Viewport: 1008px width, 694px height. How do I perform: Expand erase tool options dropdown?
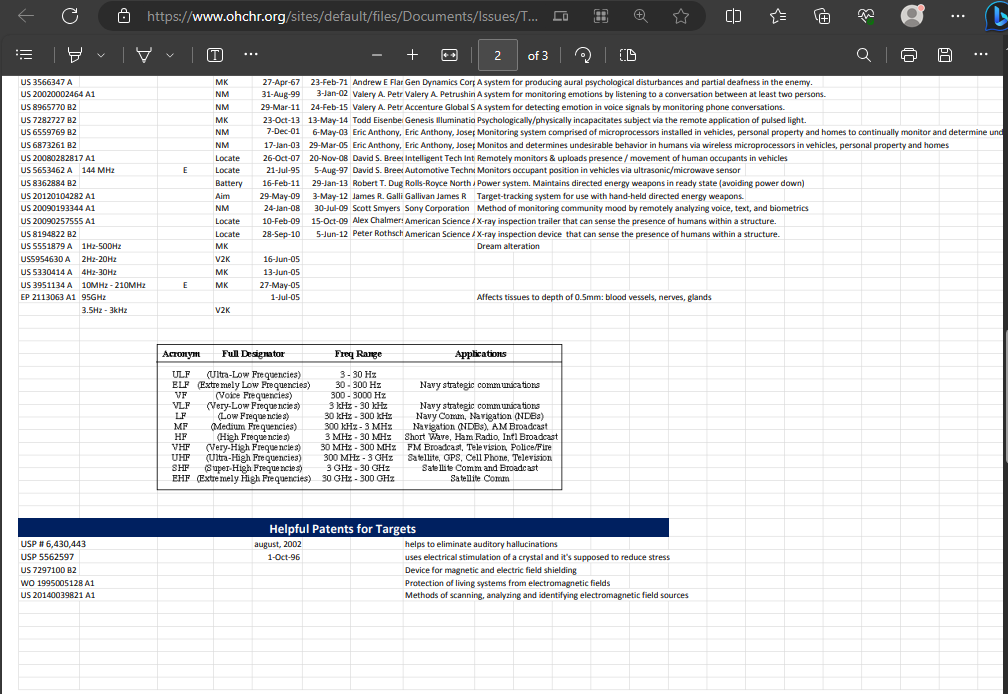pos(170,55)
